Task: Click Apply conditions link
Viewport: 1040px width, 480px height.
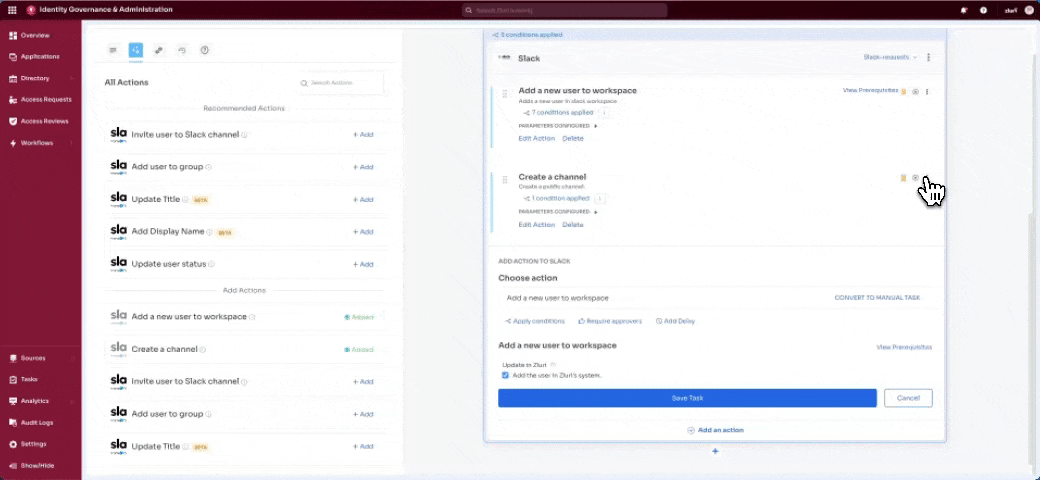Action: (535, 322)
